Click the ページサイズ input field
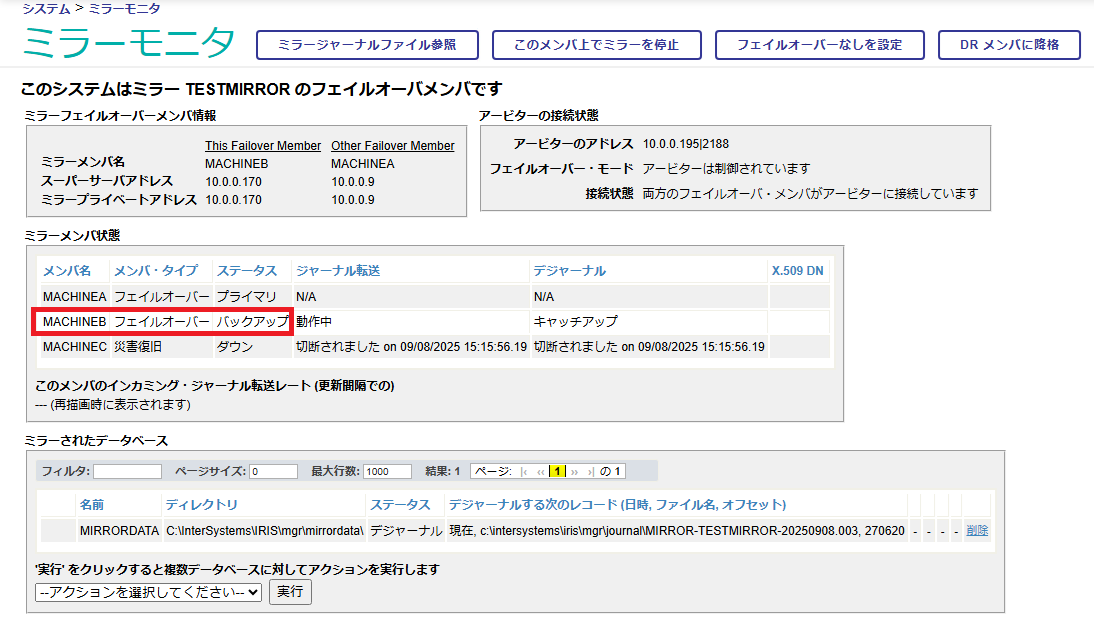This screenshot has width=1094, height=628. (x=273, y=471)
